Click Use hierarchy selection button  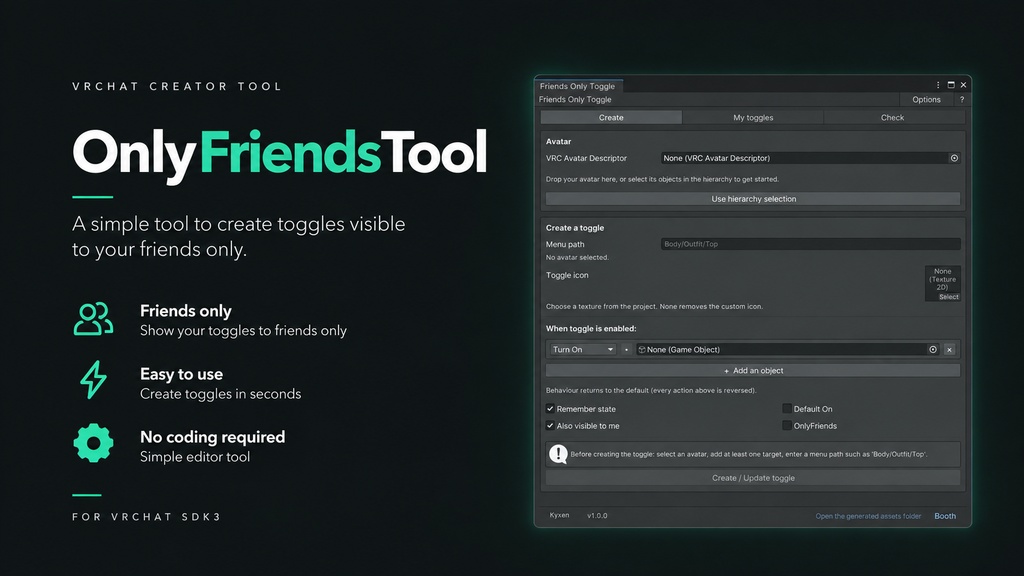click(753, 199)
